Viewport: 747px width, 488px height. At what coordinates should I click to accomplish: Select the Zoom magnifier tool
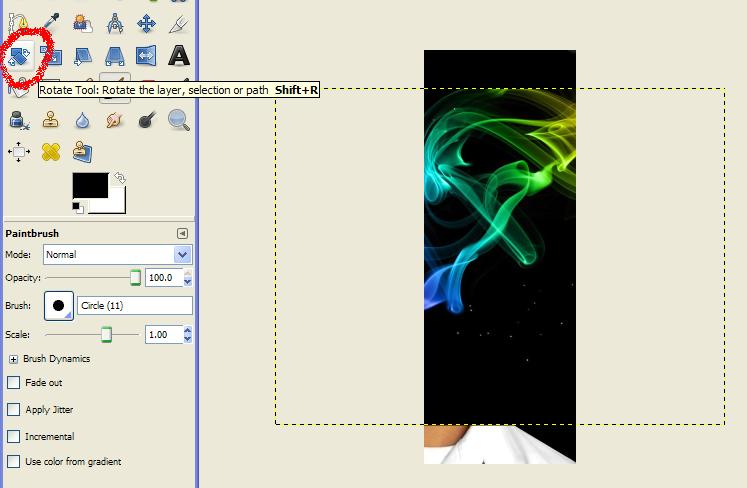pos(179,120)
